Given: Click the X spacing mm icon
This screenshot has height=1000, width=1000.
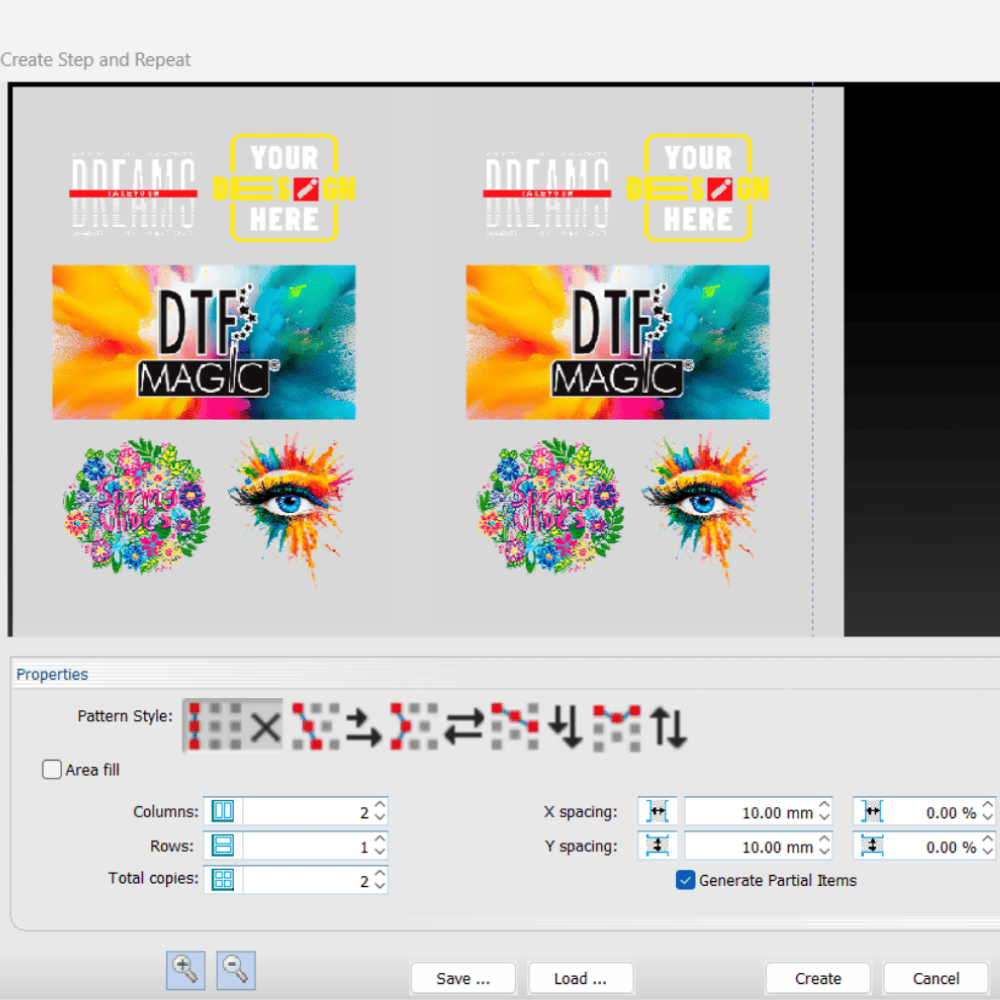Looking at the screenshot, I should 658,812.
